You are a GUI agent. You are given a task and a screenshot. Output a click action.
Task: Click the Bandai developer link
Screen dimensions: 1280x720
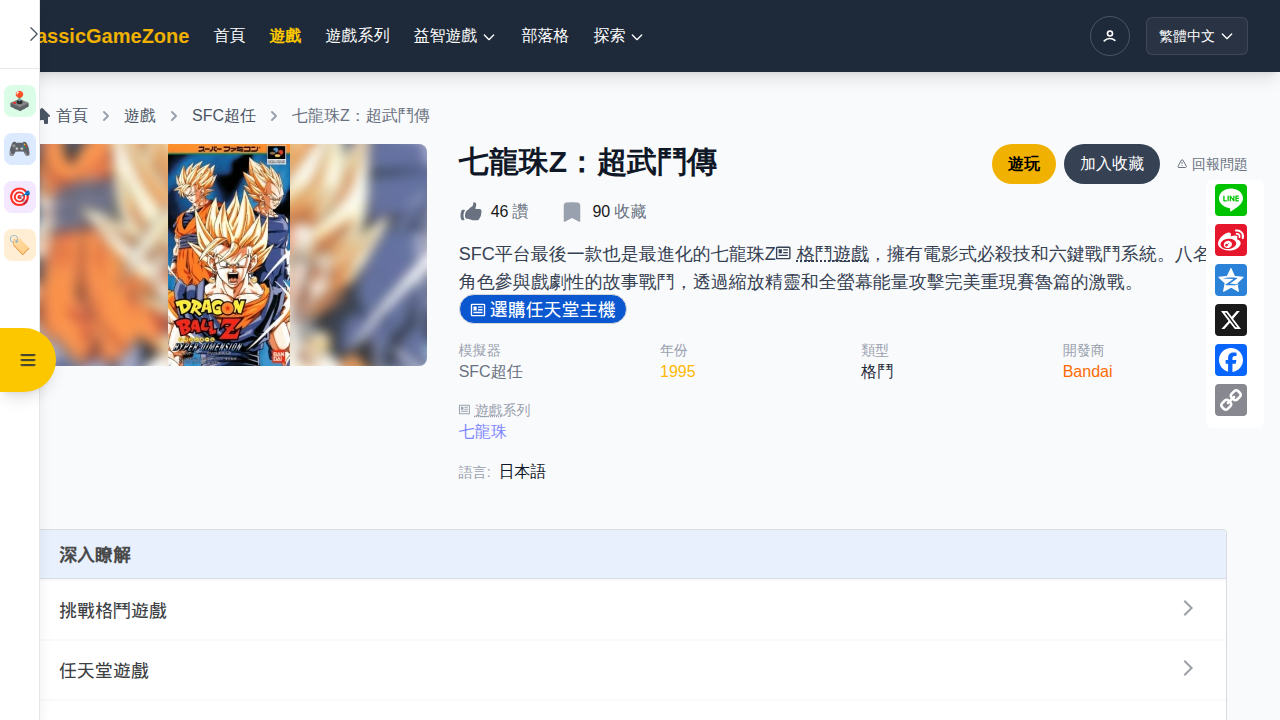[1087, 372]
